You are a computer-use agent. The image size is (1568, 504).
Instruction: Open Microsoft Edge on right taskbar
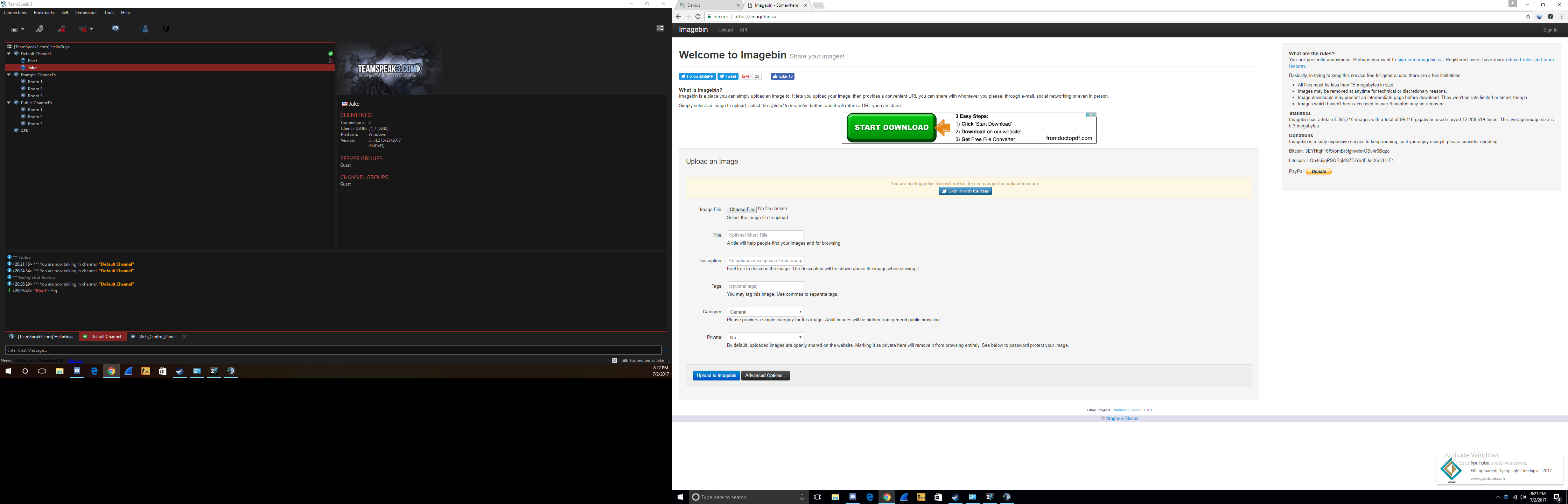point(870,497)
